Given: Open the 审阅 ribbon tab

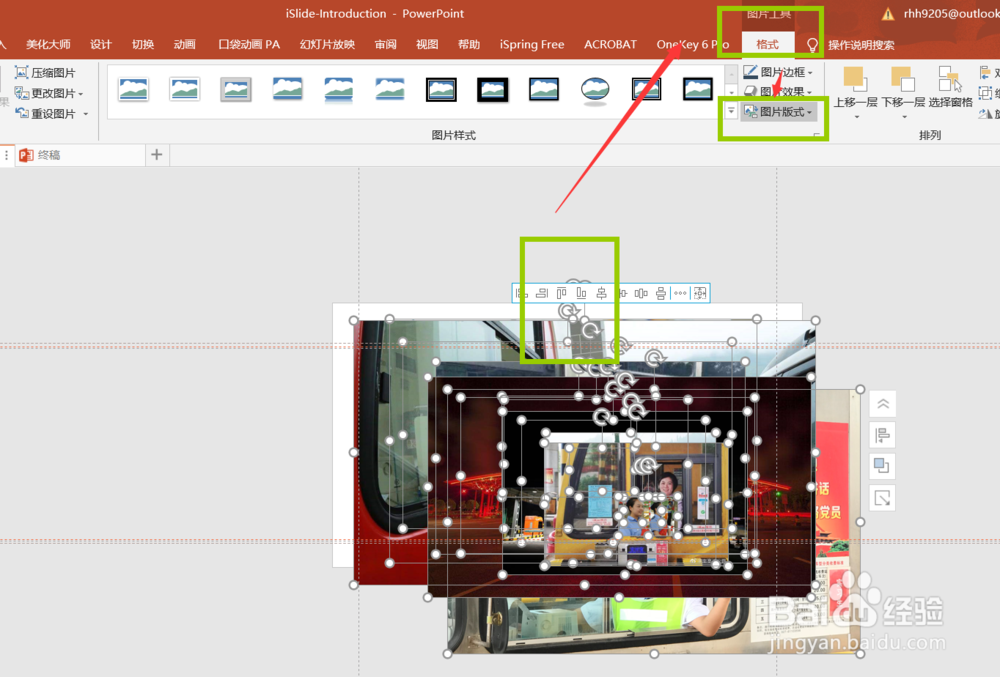Looking at the screenshot, I should [385, 45].
